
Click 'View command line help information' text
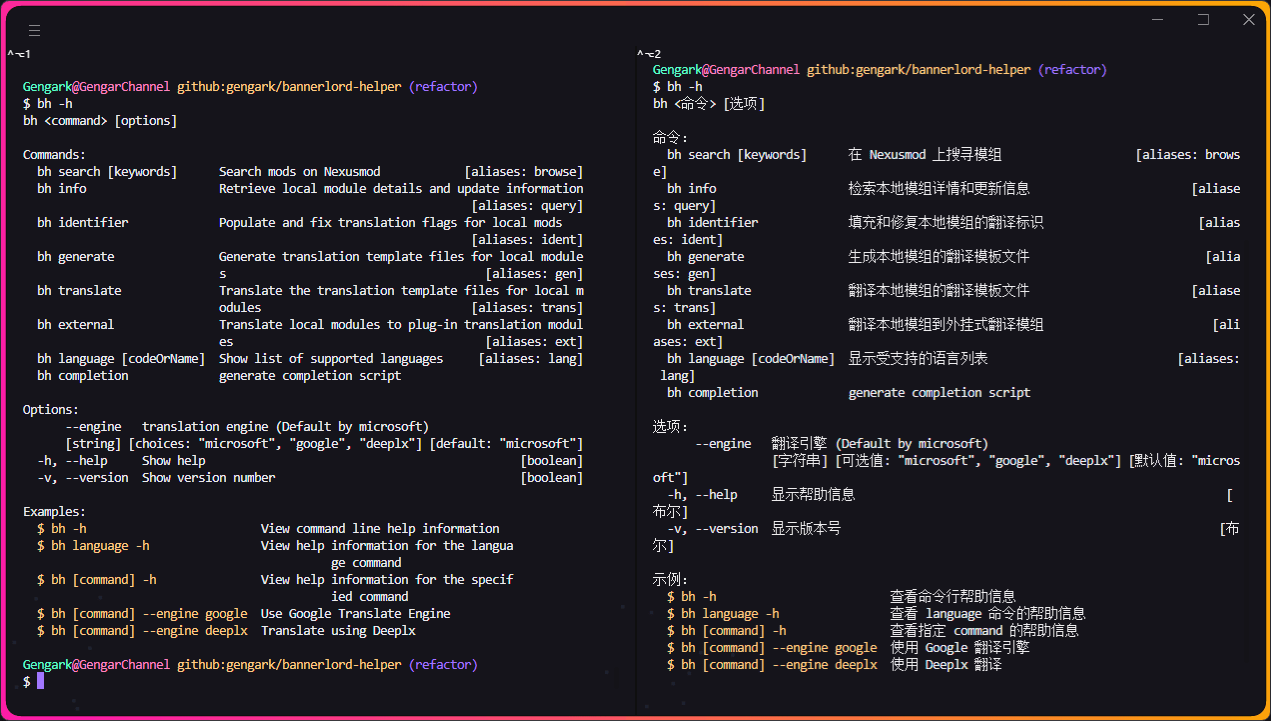pos(380,529)
